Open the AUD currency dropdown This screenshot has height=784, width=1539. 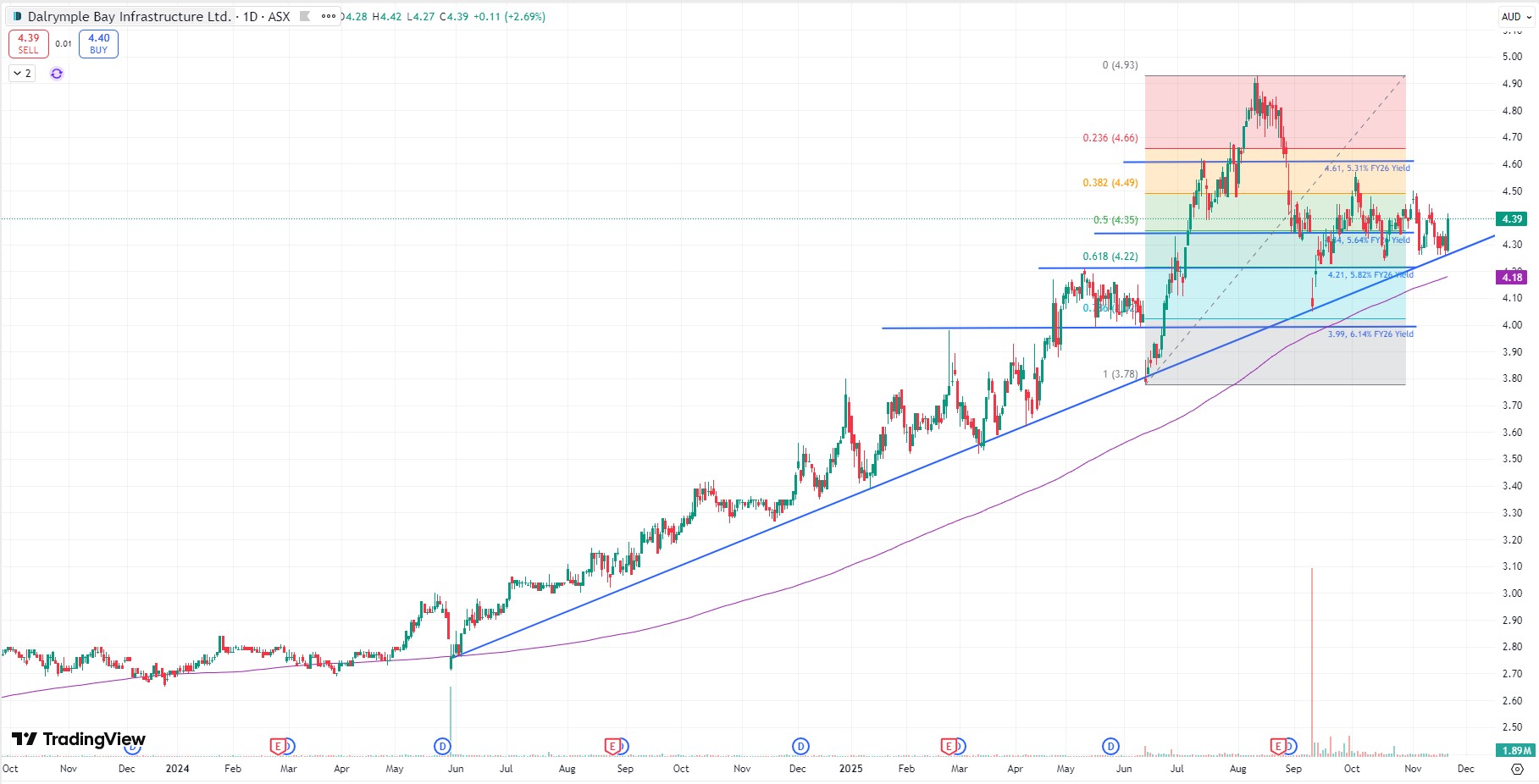(x=1516, y=16)
